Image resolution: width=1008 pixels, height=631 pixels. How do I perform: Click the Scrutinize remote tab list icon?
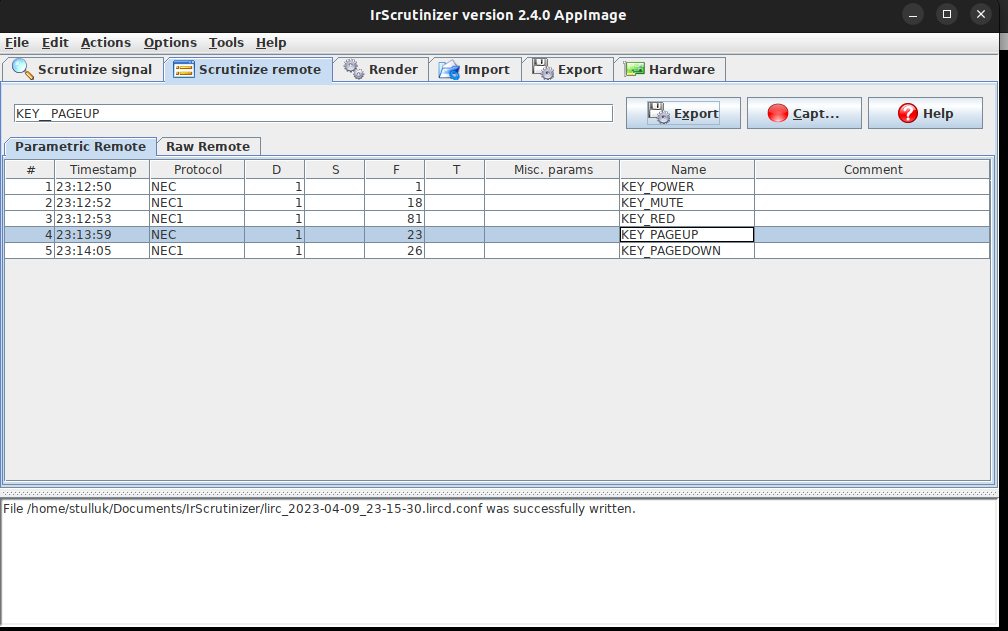[x=184, y=69]
